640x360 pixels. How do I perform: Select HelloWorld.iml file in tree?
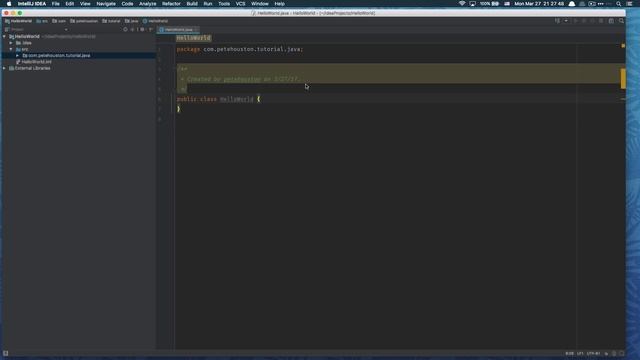(33, 62)
